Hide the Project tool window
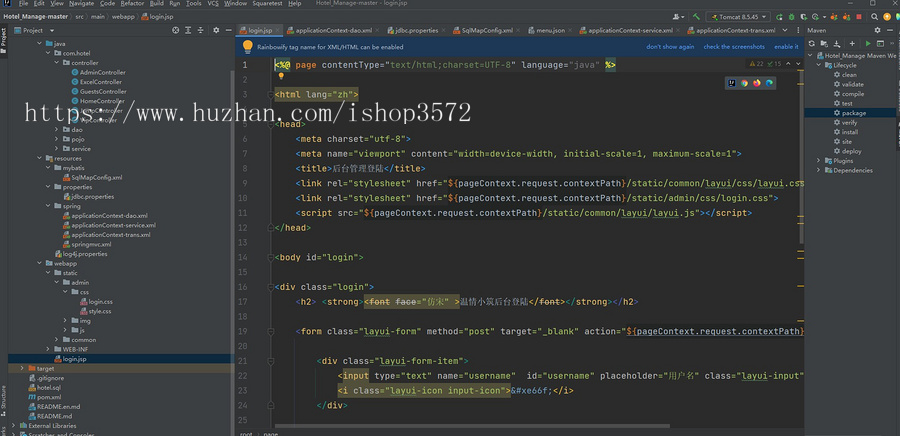Screen dimensions: 900x436 pyautogui.click(x=228, y=30)
